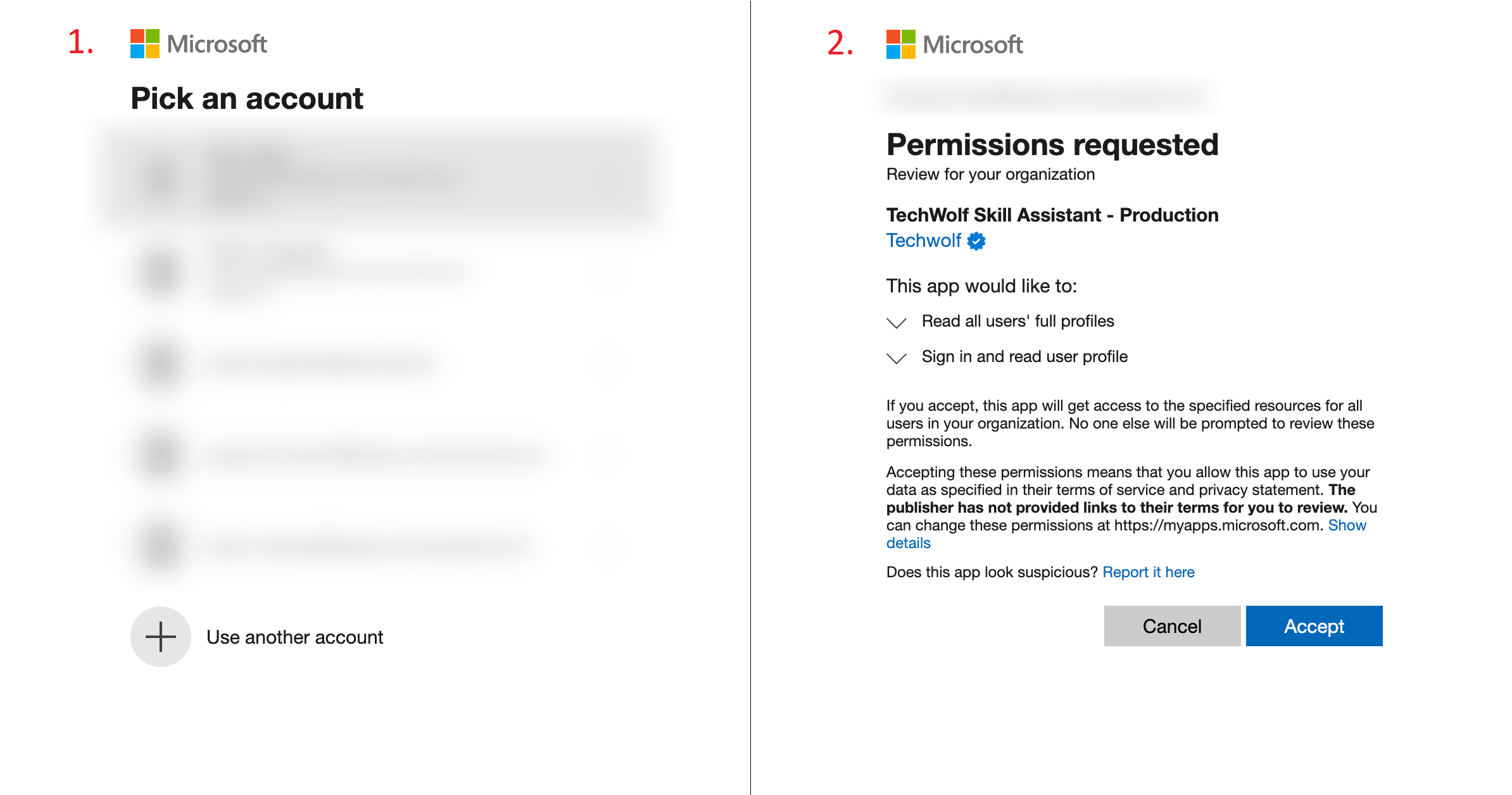
Task: Click 'Sign in and read user profile' text
Action: click(1024, 356)
